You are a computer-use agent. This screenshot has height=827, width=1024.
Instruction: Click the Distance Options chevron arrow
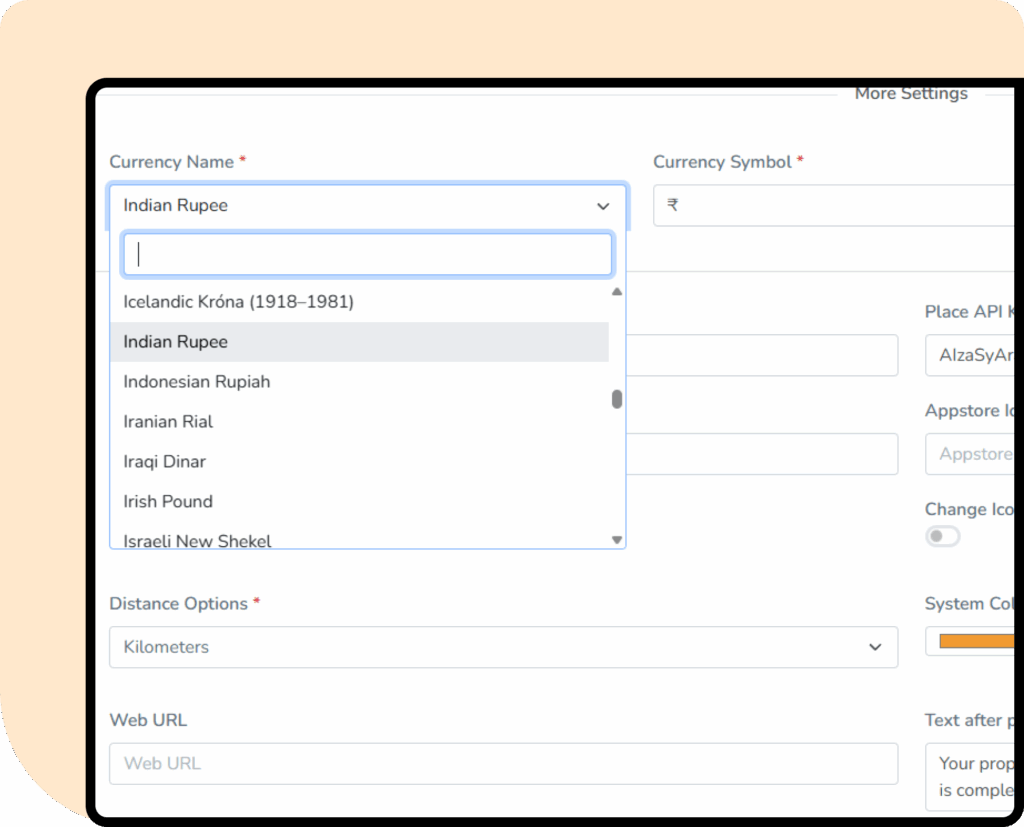pyautogui.click(x=875, y=647)
